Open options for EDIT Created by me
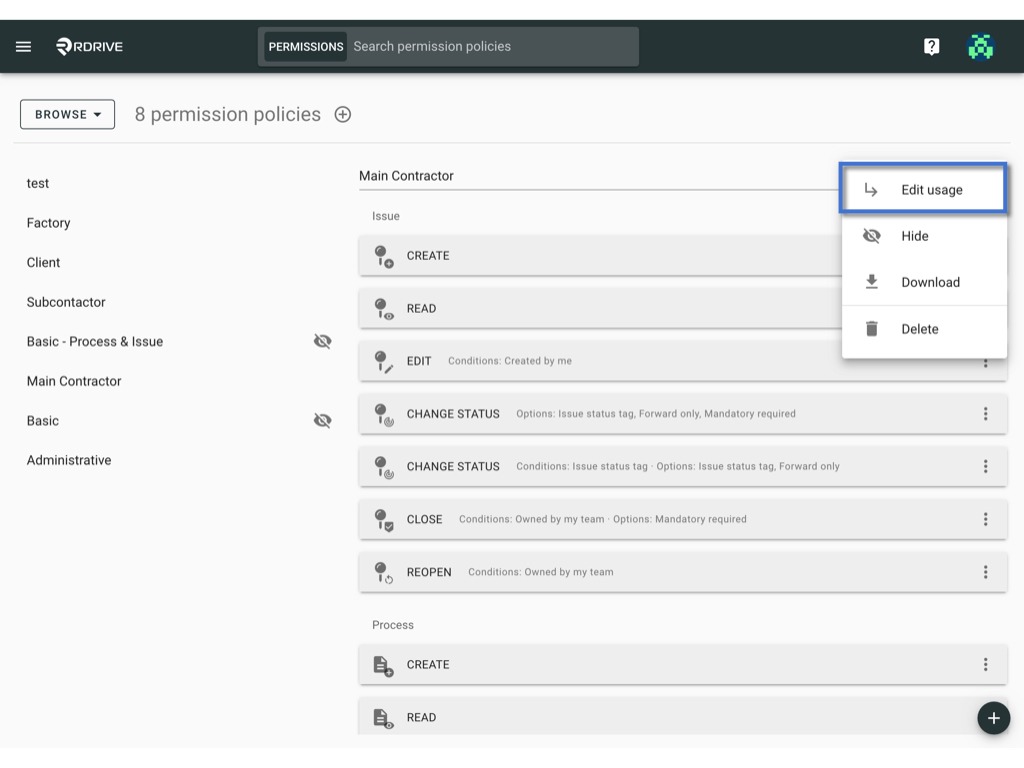Viewport: 1024px width, 768px height. tap(985, 362)
